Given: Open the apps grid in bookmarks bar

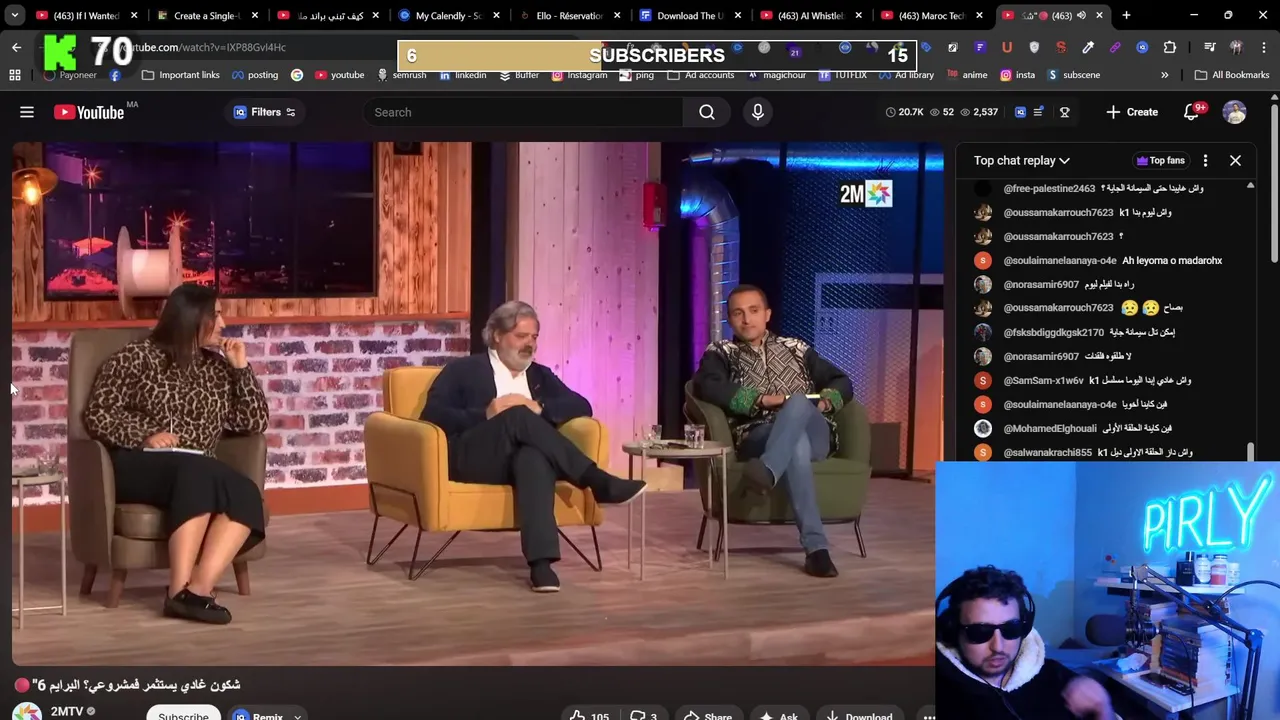Looking at the screenshot, I should [x=15, y=75].
